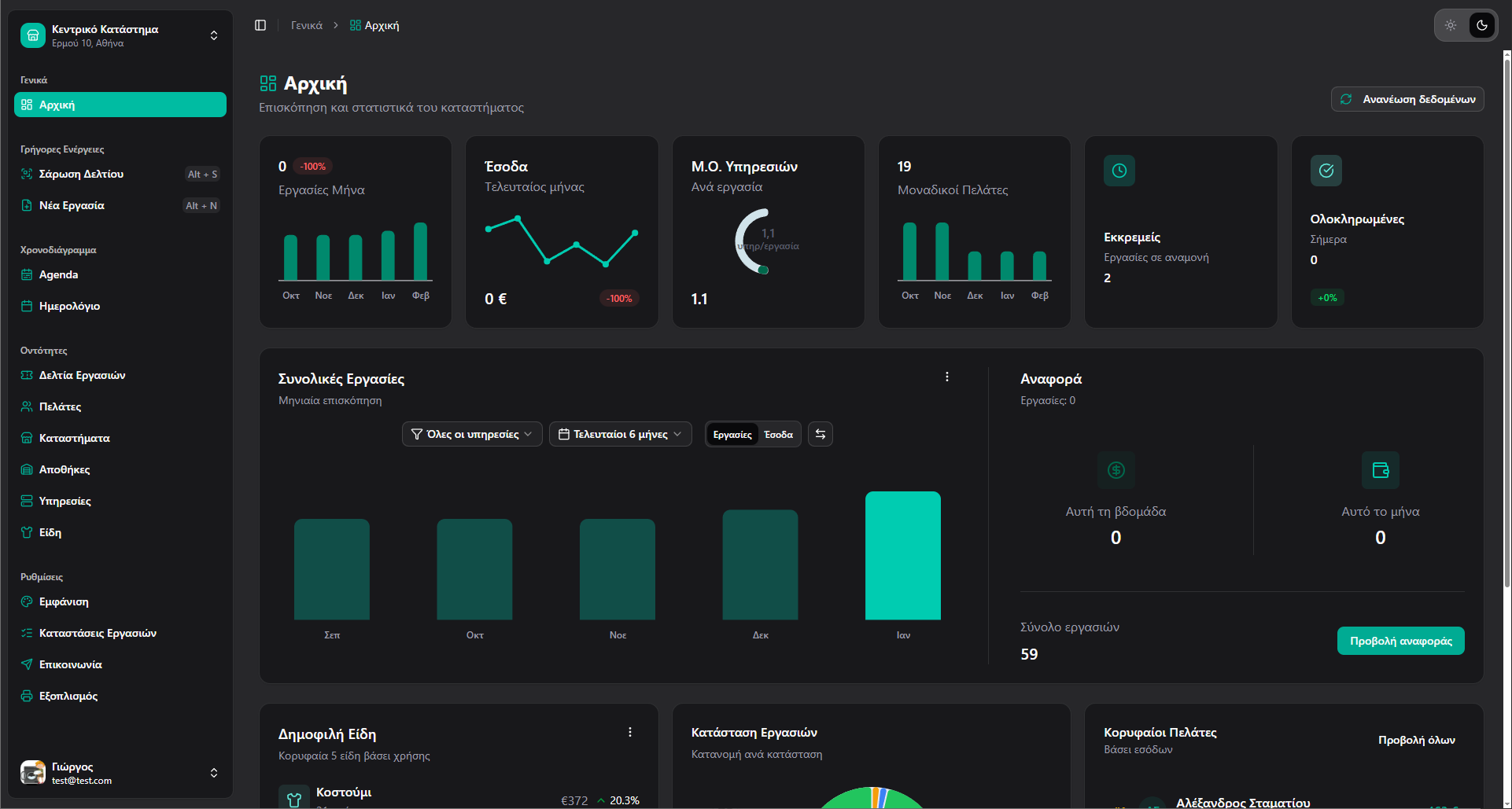The image size is (1512, 809).
Task: Click the Ιαν bar in Συνολικές Εργασίες chart
Action: (903, 556)
